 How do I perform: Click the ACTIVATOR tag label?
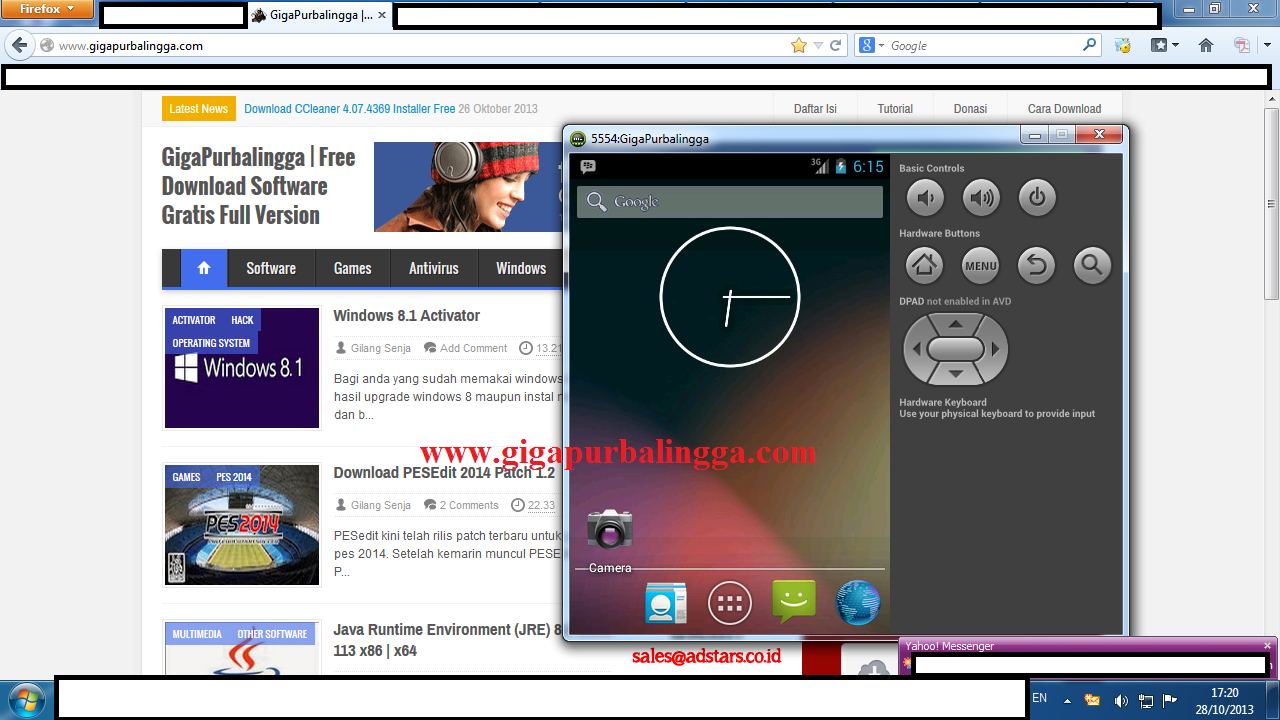click(194, 320)
